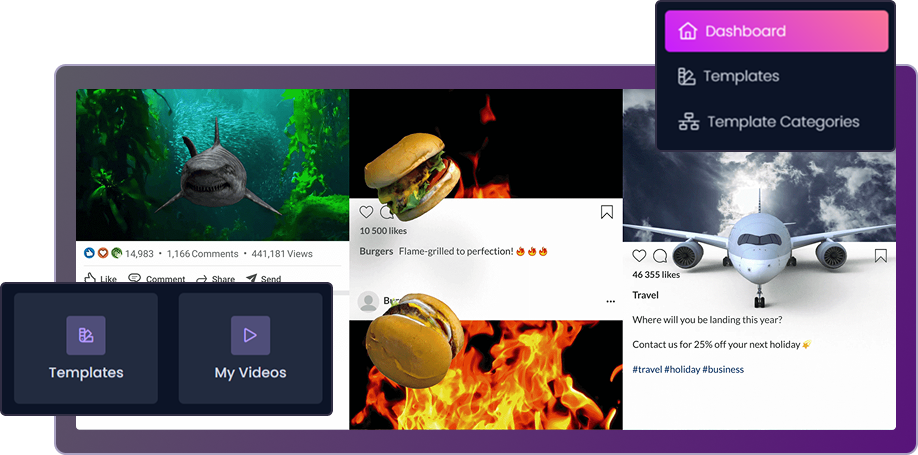Click the reaction emojis on shark post
The height and width of the screenshot is (455, 918).
pyautogui.click(x=103, y=254)
